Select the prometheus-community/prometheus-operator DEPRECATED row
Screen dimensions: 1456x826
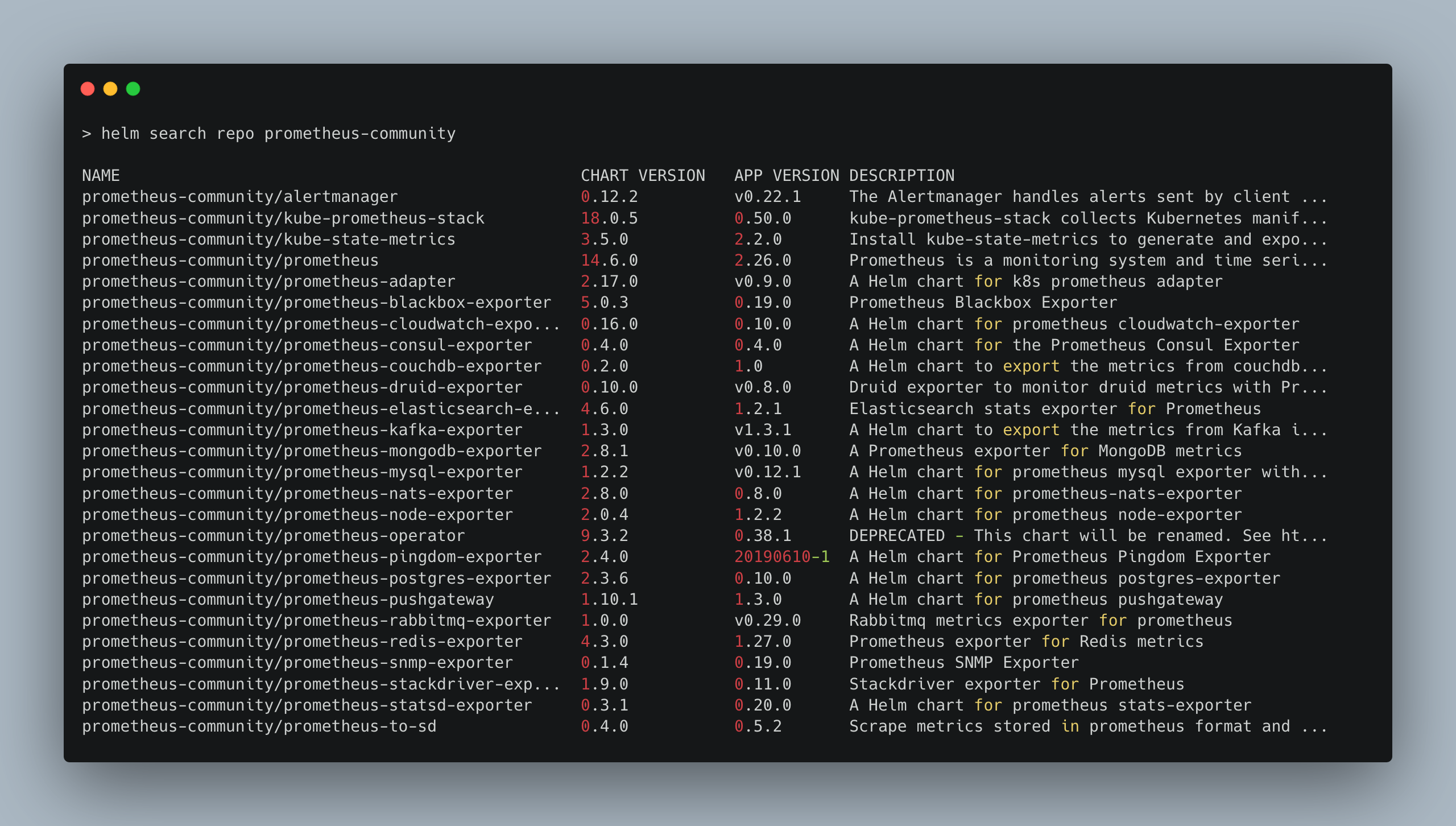273,535
